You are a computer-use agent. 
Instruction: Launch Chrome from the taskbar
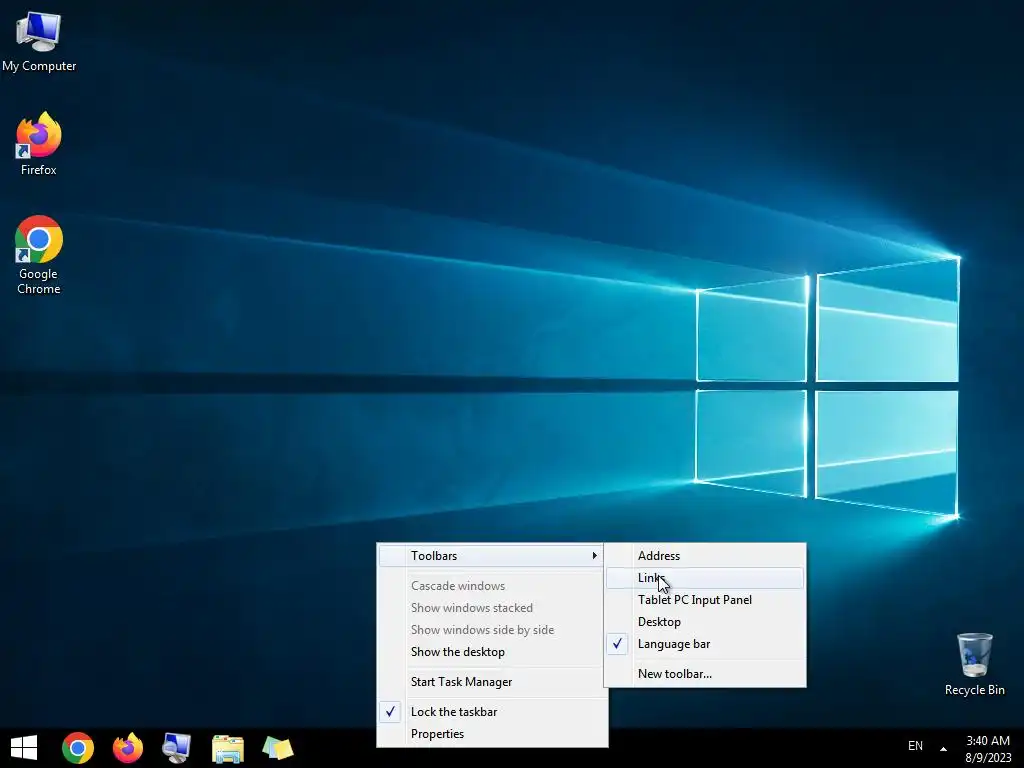pyautogui.click(x=78, y=748)
